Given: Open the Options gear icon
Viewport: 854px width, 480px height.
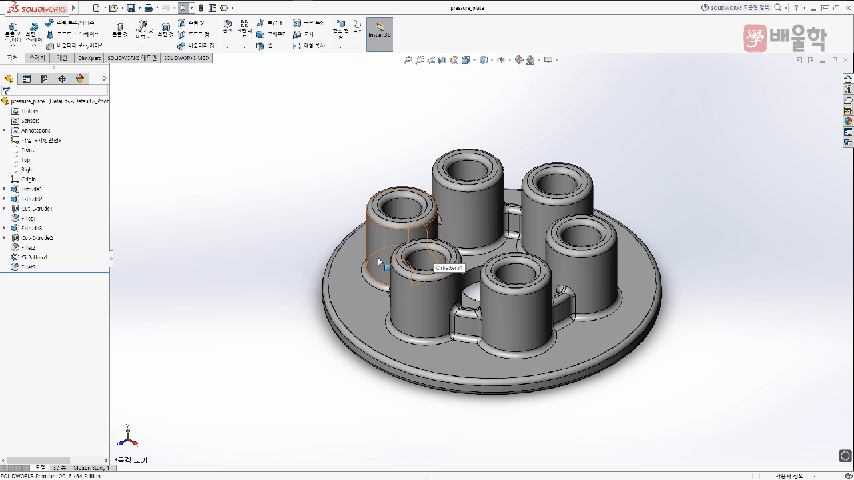Looking at the screenshot, I should click(224, 8).
